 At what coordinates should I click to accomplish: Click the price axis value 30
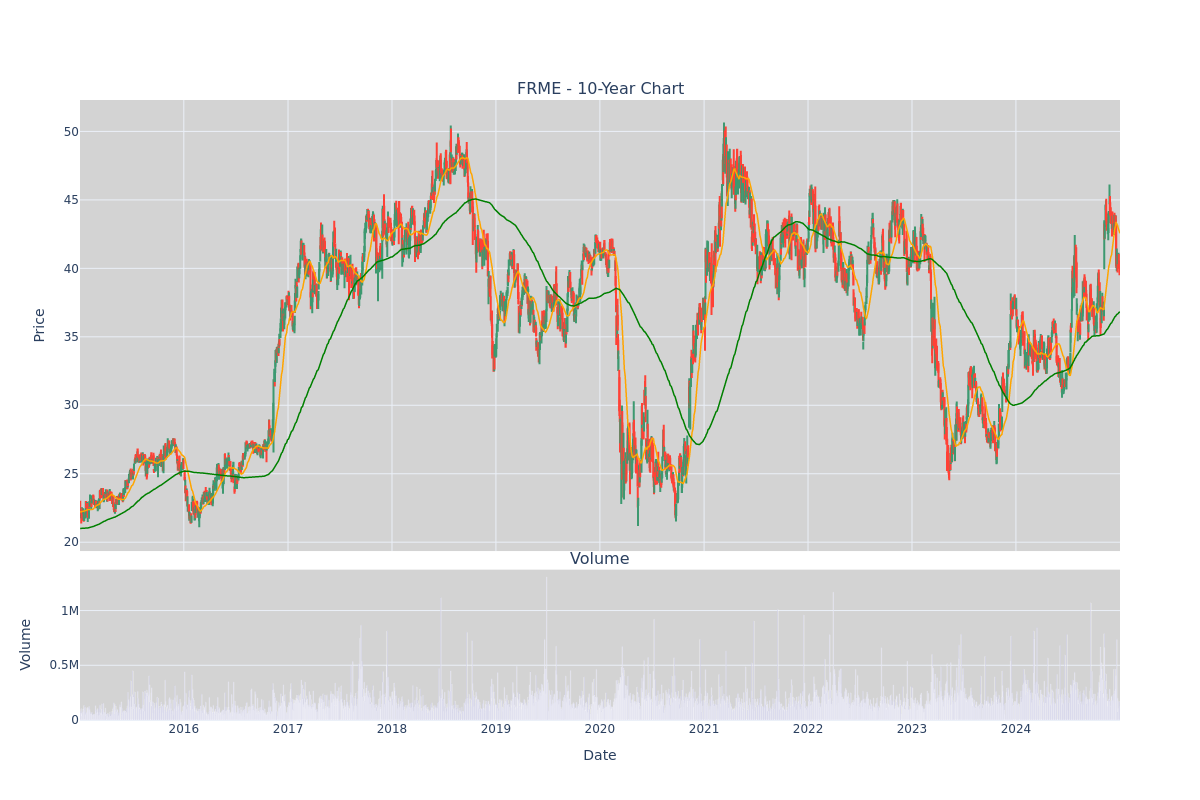coord(71,405)
